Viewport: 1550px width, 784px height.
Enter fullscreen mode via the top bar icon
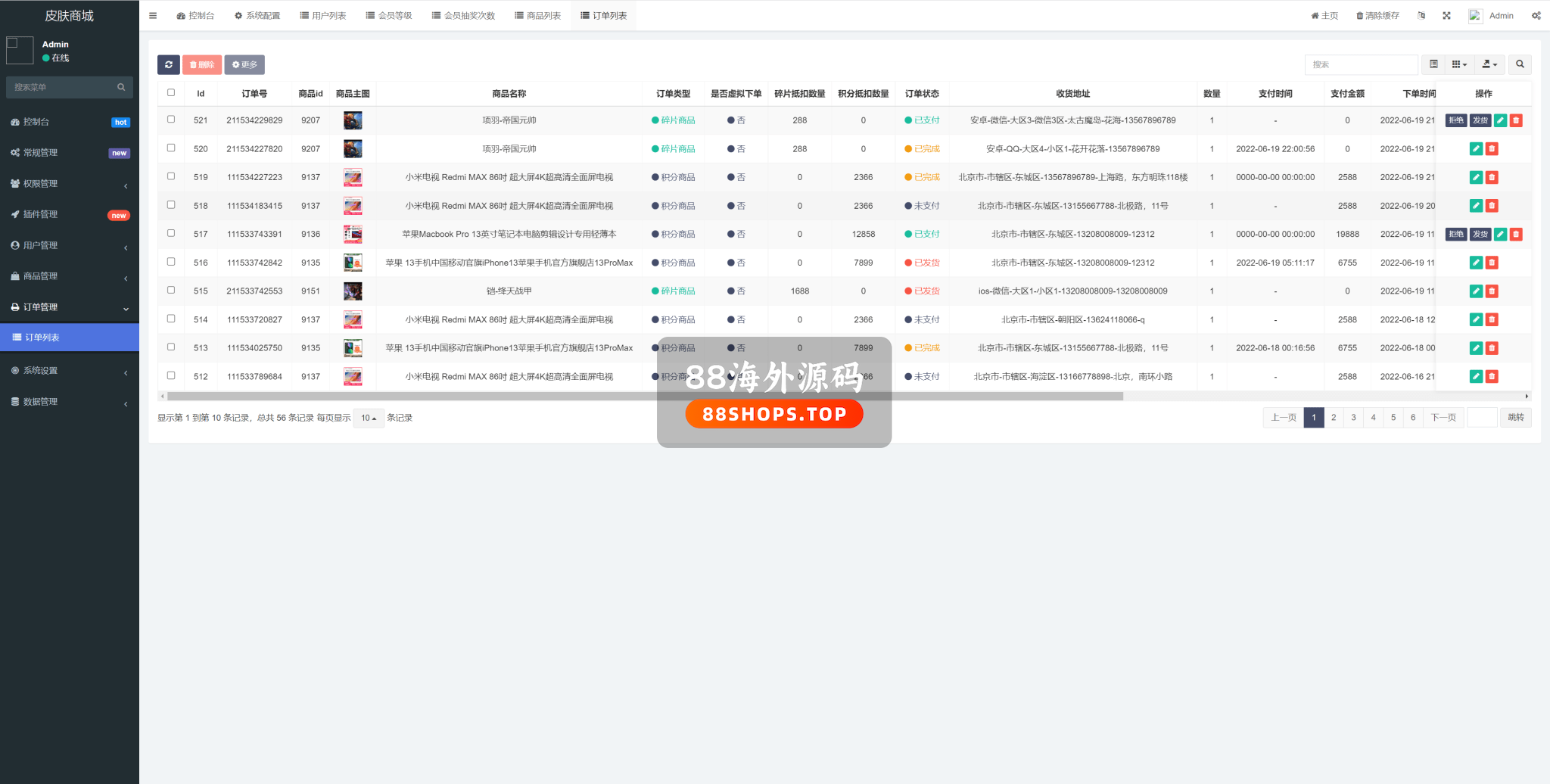click(1446, 16)
